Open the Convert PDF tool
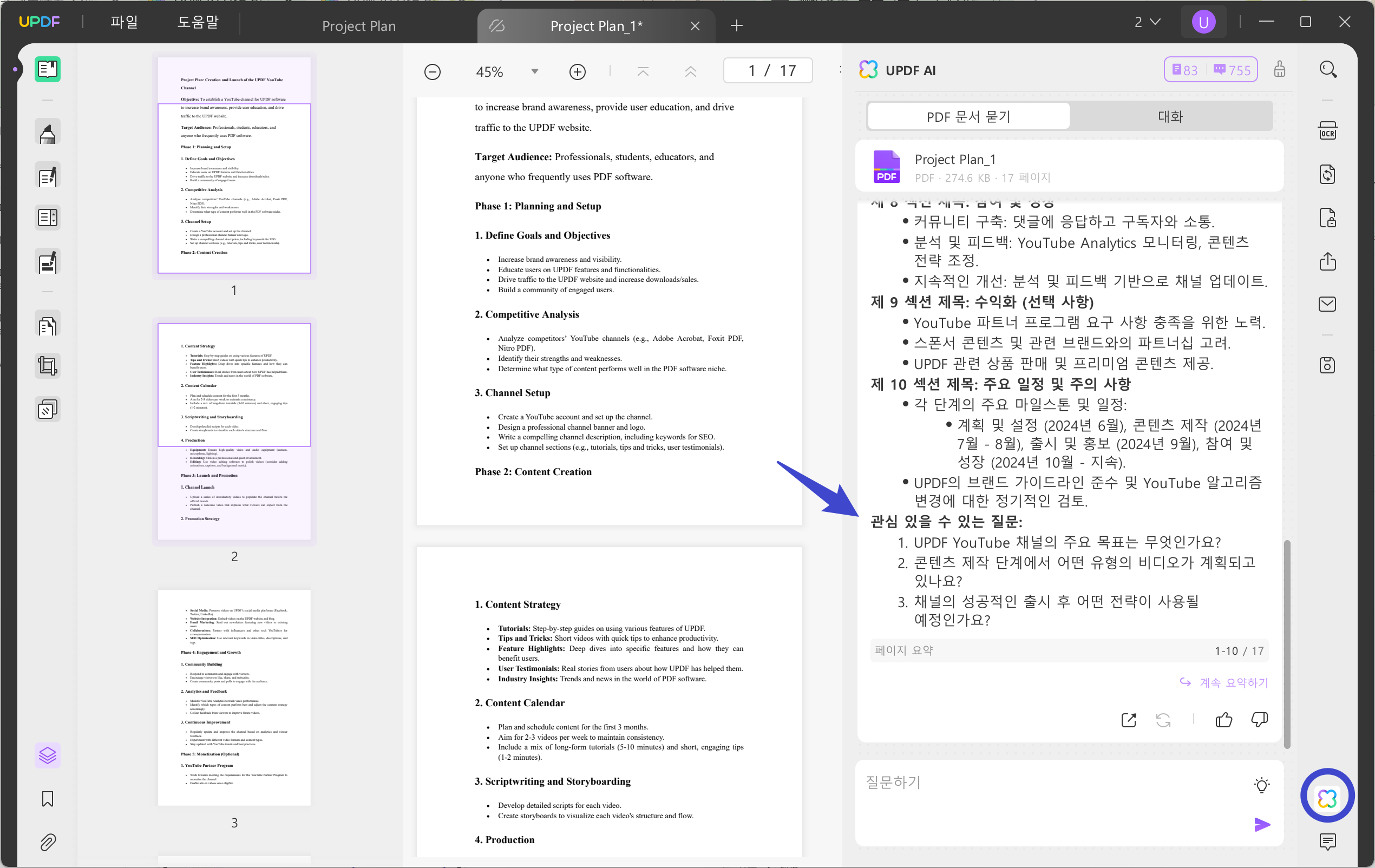Image resolution: width=1375 pixels, height=868 pixels. [1327, 174]
